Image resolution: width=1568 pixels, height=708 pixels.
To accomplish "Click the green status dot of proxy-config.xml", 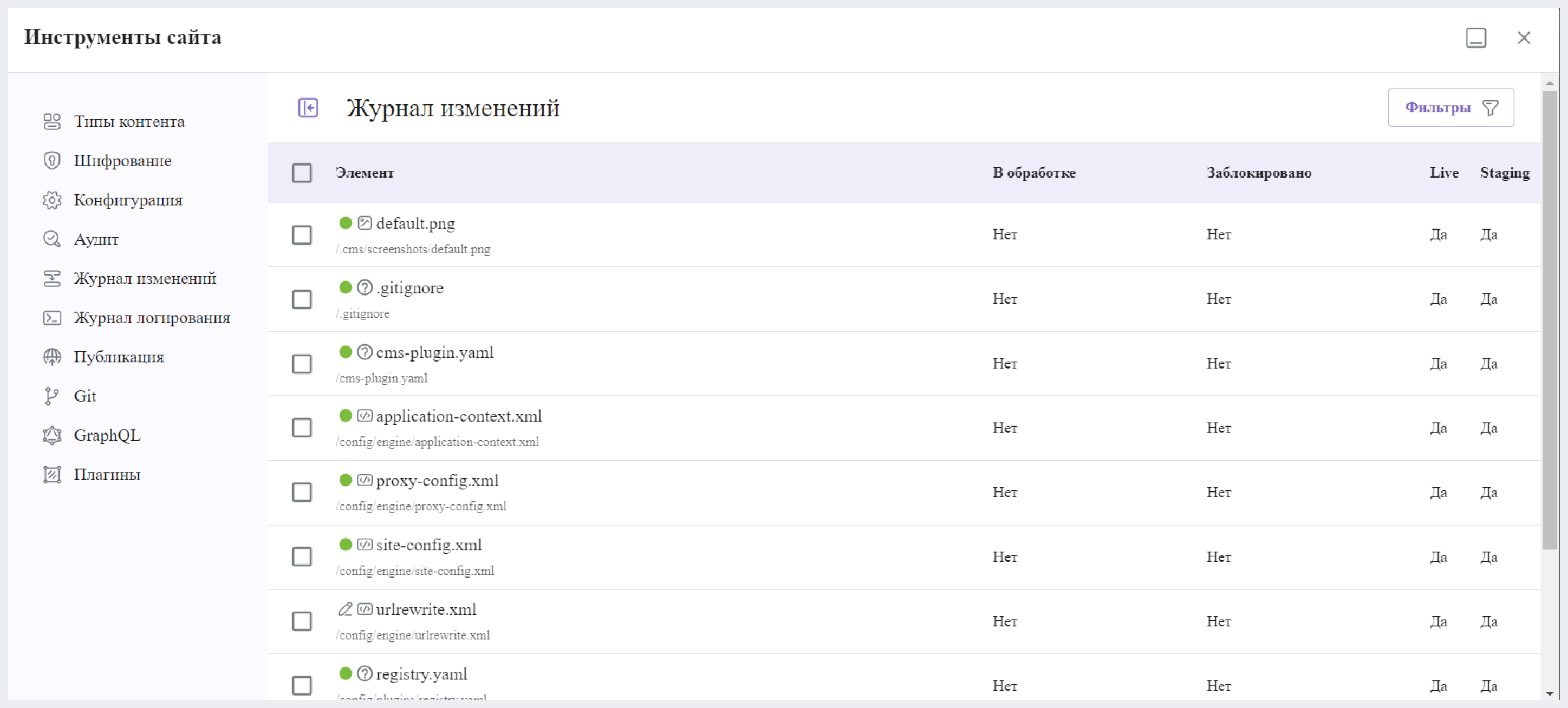I will pos(345,480).
